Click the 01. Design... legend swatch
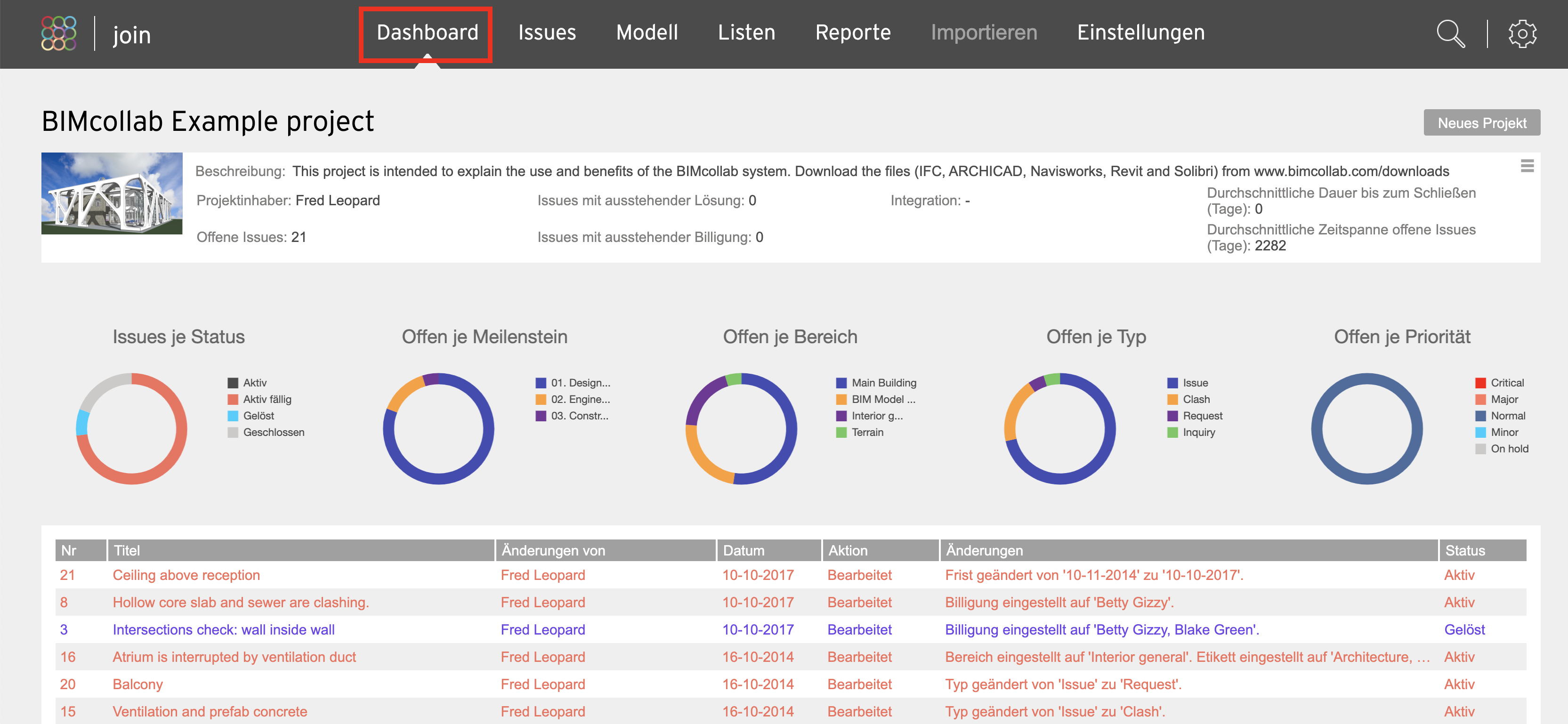This screenshot has width=1568, height=724. [541, 383]
